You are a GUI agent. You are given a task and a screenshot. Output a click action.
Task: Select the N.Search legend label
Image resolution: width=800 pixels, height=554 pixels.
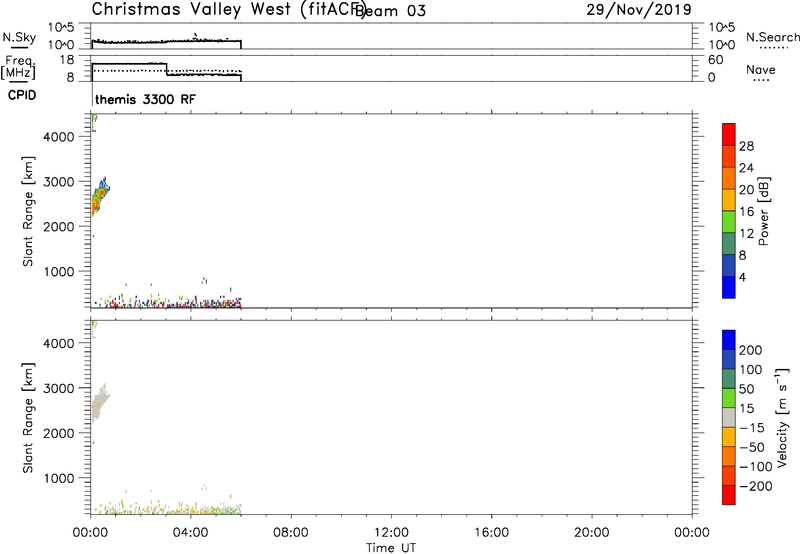click(773, 37)
